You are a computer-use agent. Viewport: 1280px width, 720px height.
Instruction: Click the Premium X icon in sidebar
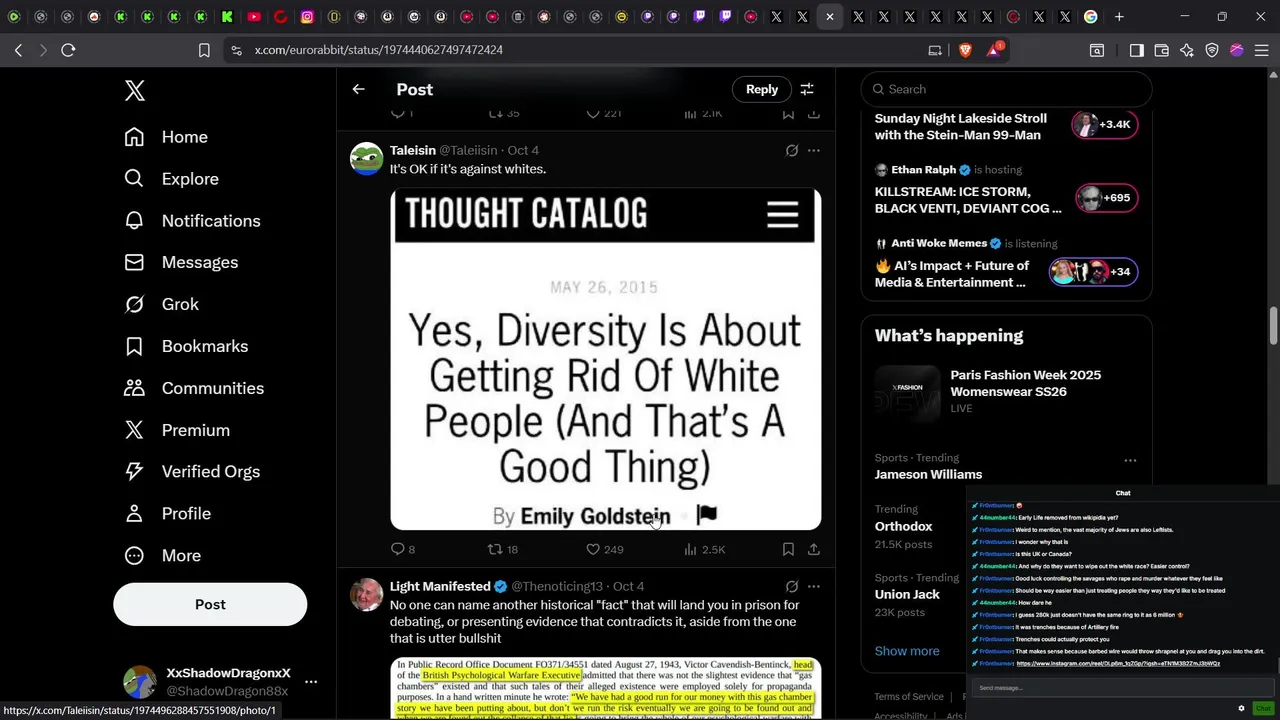[134, 430]
